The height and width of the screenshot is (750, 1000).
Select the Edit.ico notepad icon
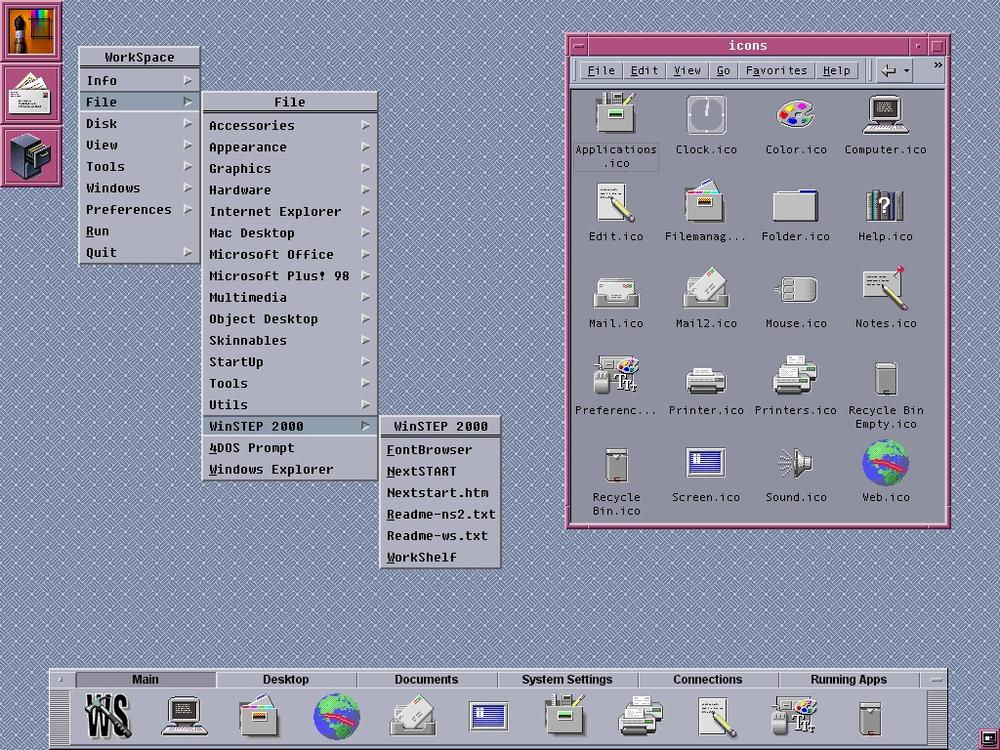pyautogui.click(x=615, y=202)
